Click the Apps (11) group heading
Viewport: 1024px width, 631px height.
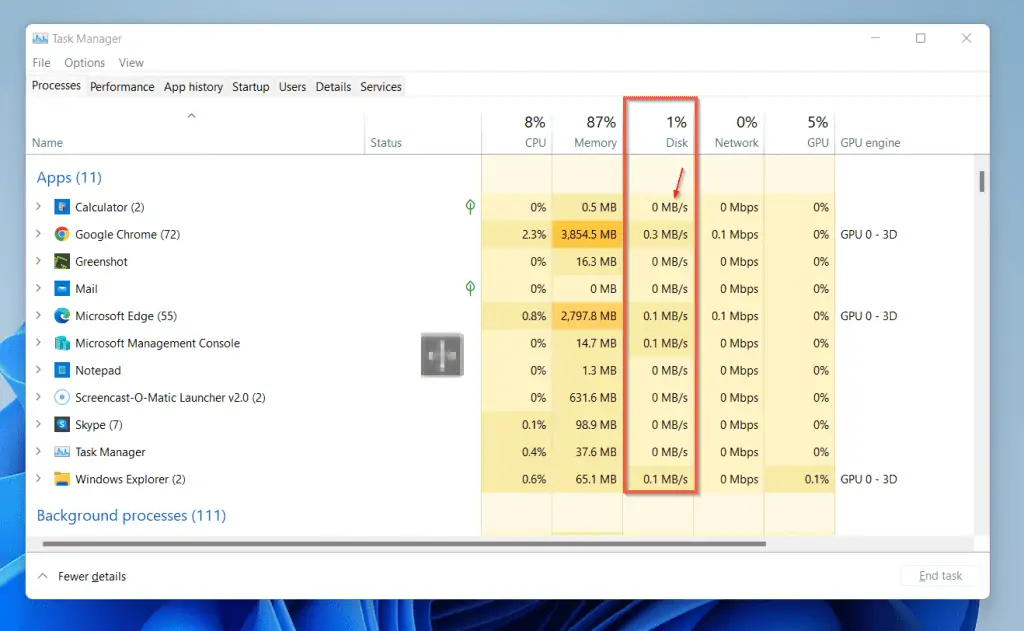[69, 178]
